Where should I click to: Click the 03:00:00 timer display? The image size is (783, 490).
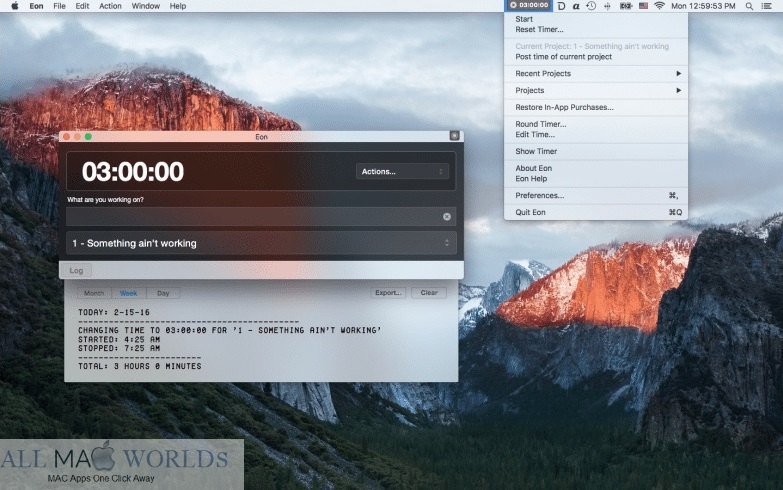(133, 171)
